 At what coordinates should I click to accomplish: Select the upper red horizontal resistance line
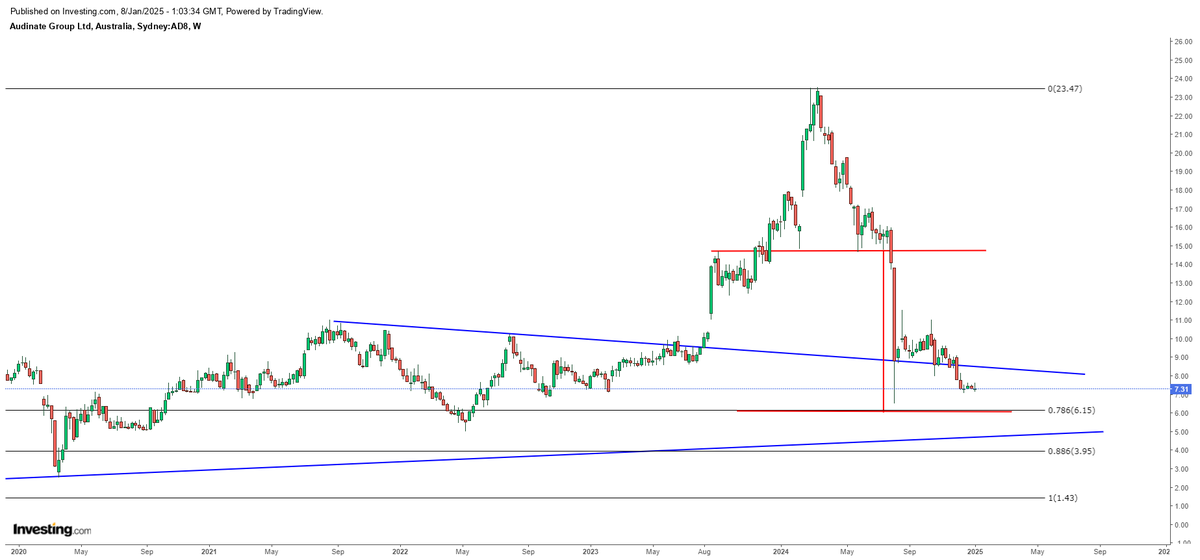click(849, 250)
